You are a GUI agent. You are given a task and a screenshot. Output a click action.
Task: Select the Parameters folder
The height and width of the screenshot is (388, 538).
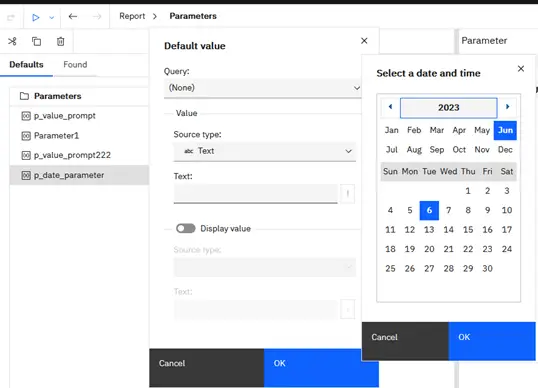tap(79, 96)
